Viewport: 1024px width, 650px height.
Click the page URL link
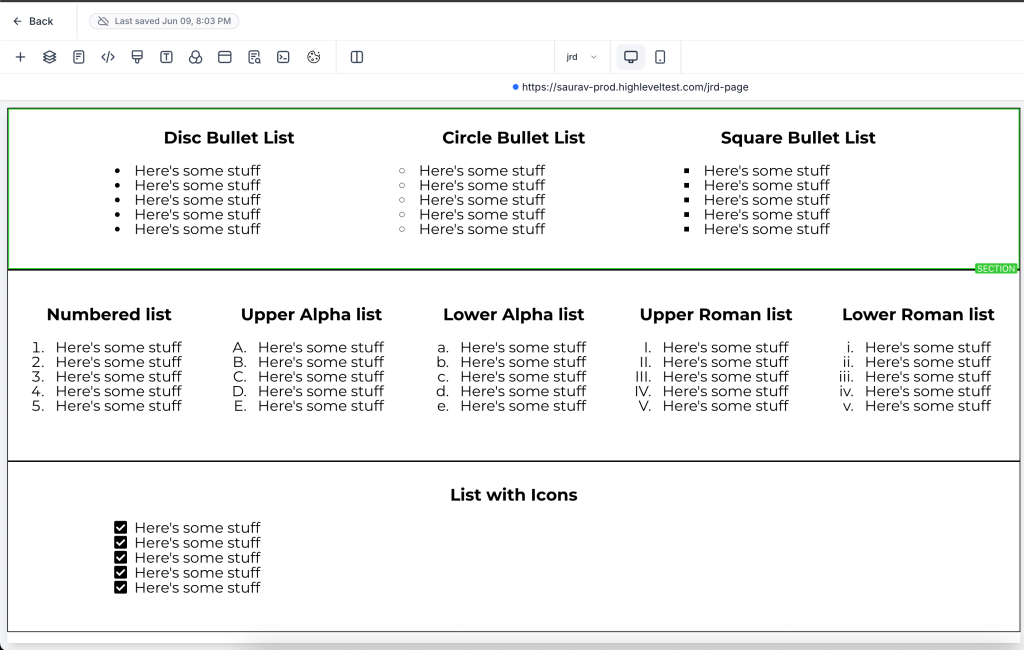pyautogui.click(x=635, y=87)
